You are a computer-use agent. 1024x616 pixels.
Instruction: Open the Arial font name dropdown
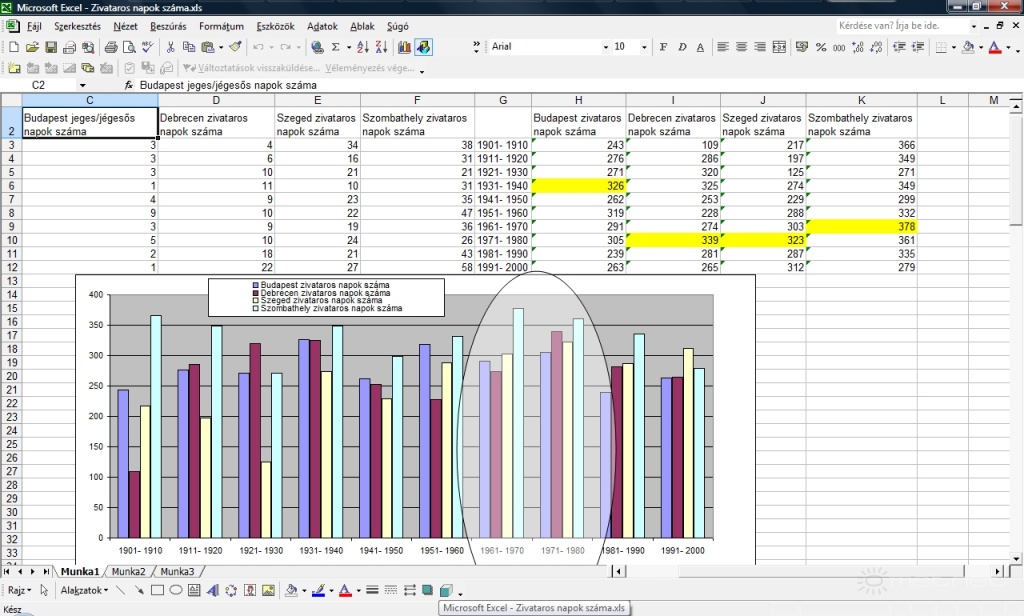point(605,47)
